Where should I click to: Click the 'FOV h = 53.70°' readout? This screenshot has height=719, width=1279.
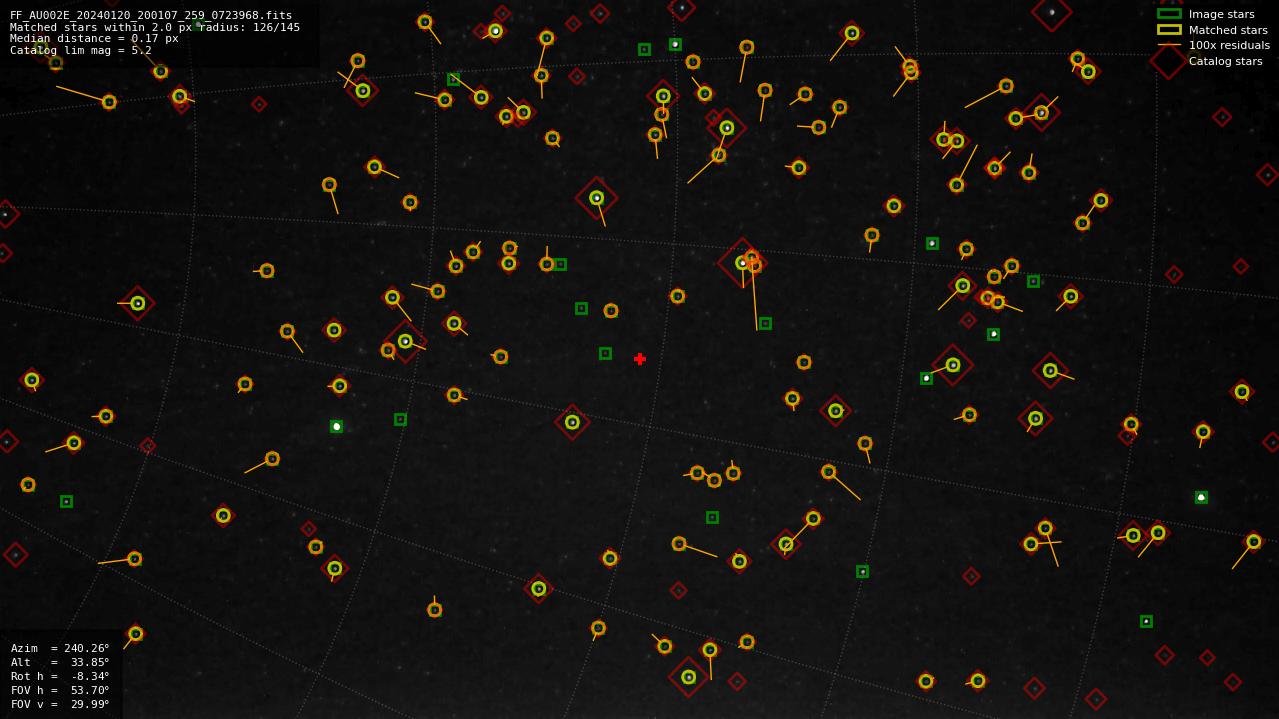60,690
